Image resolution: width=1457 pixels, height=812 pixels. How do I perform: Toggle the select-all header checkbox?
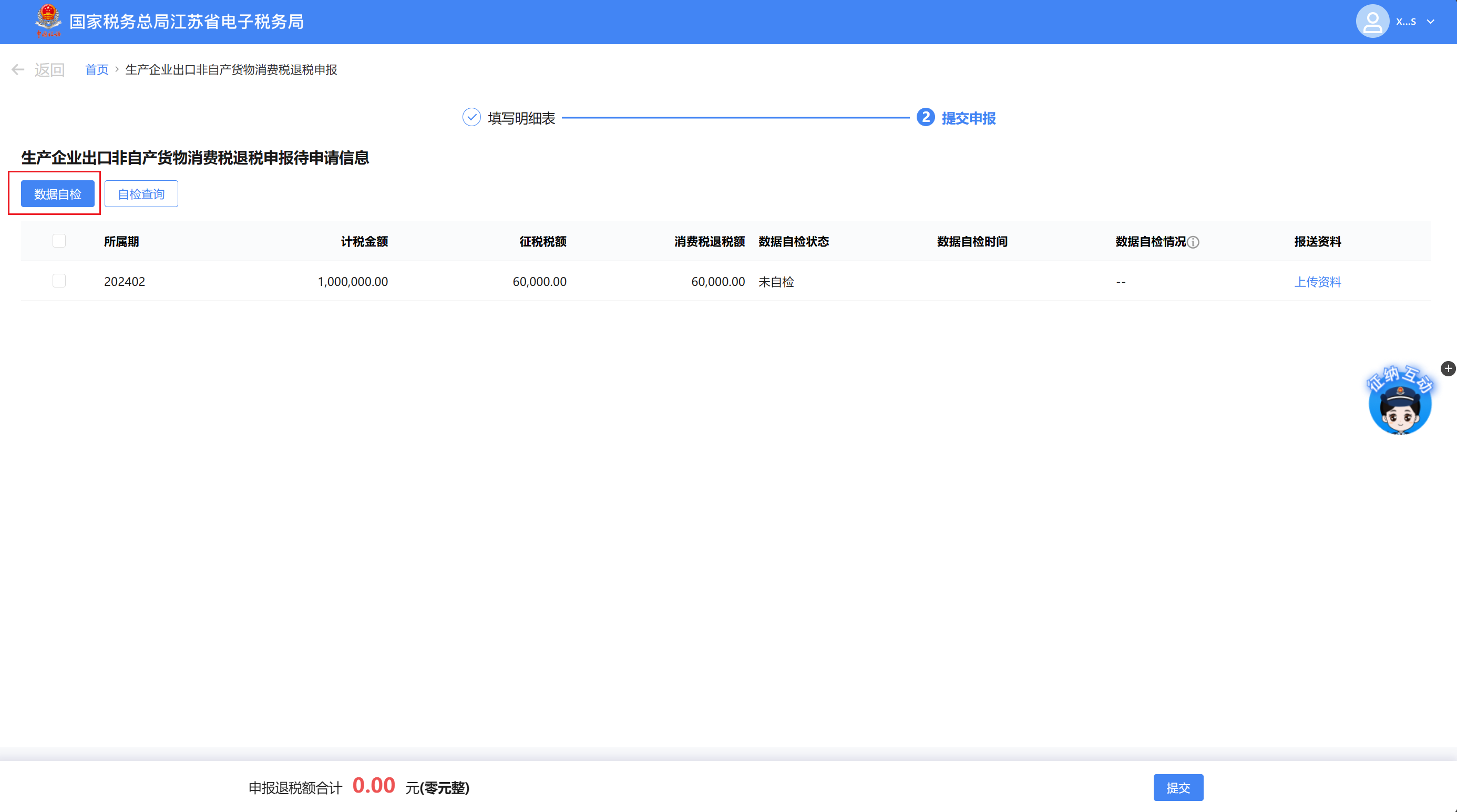59,241
